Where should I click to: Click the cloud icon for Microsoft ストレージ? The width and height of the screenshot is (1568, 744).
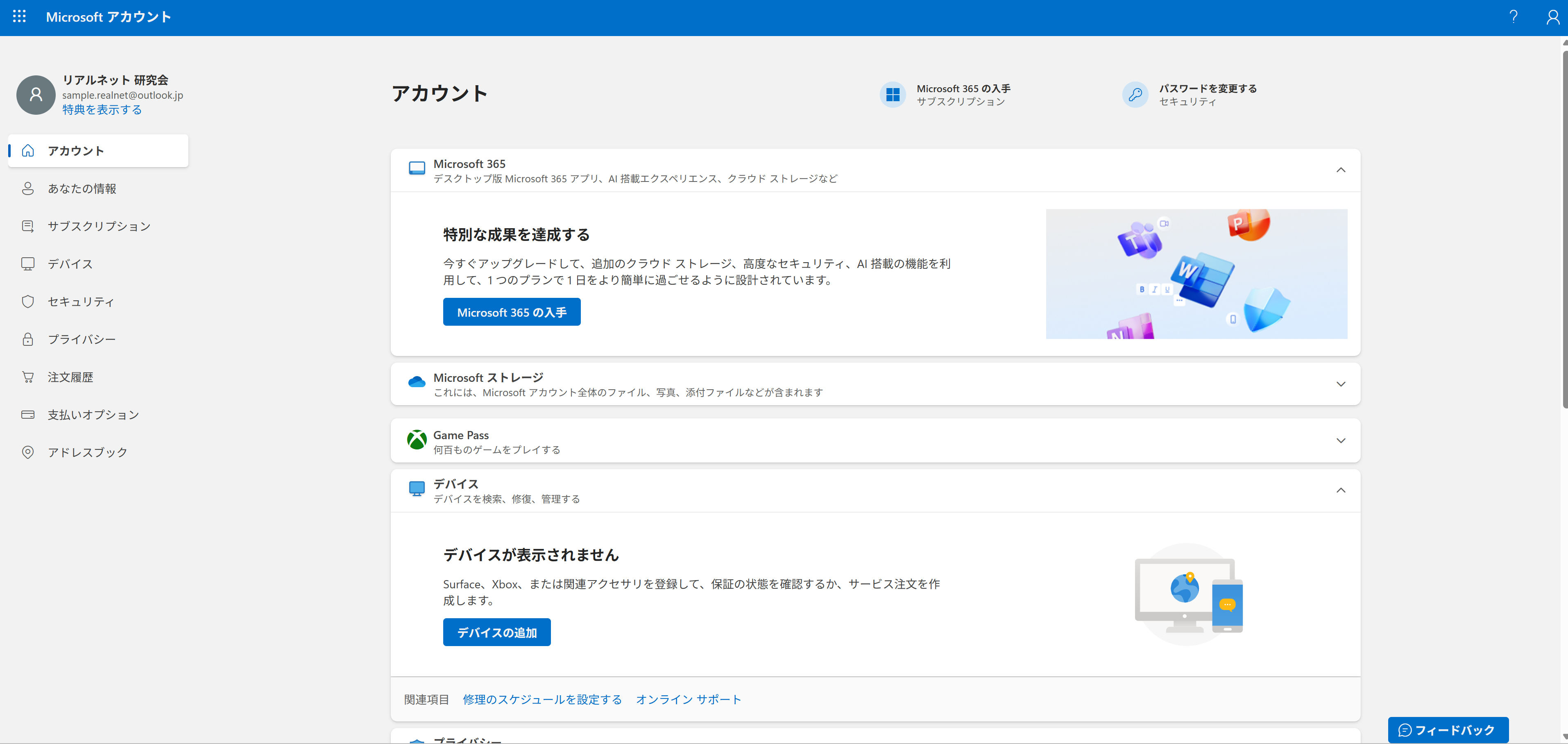pos(417,382)
